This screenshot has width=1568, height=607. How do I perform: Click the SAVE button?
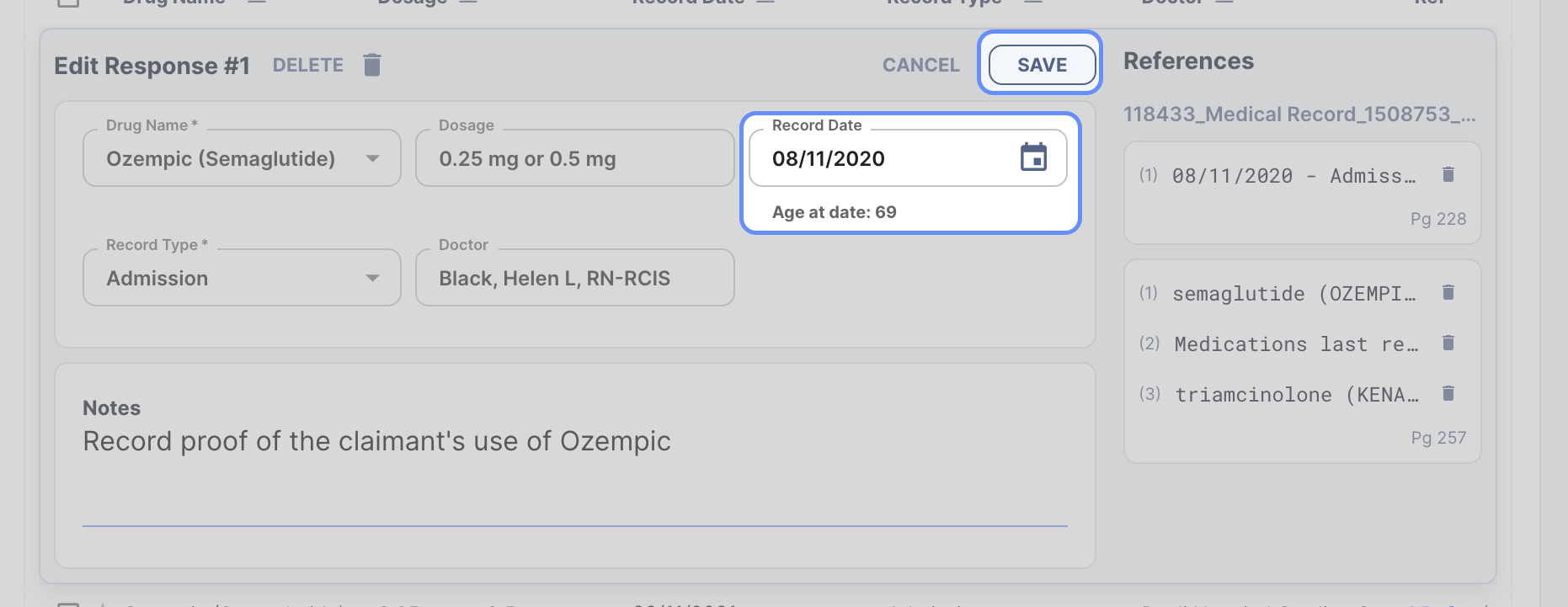pos(1042,65)
